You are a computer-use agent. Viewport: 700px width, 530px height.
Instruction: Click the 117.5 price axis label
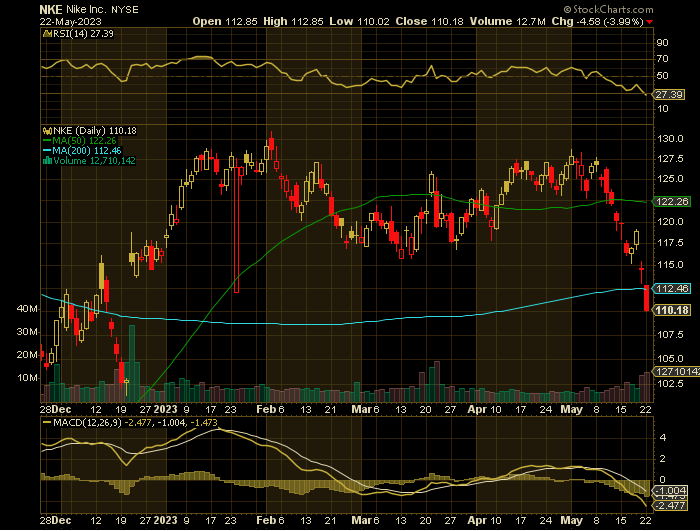(x=670, y=243)
